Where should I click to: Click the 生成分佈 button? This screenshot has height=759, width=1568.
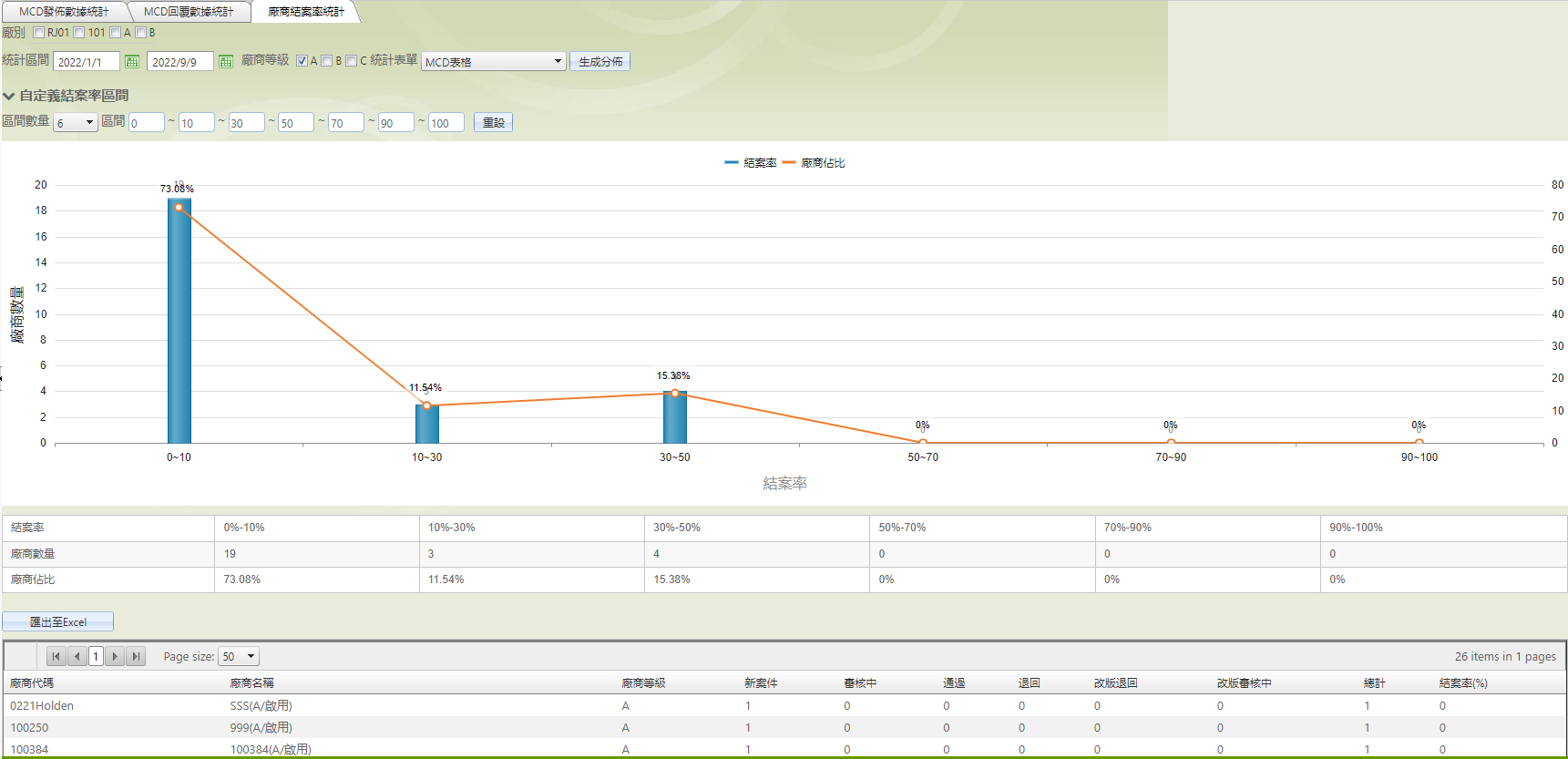(x=600, y=61)
